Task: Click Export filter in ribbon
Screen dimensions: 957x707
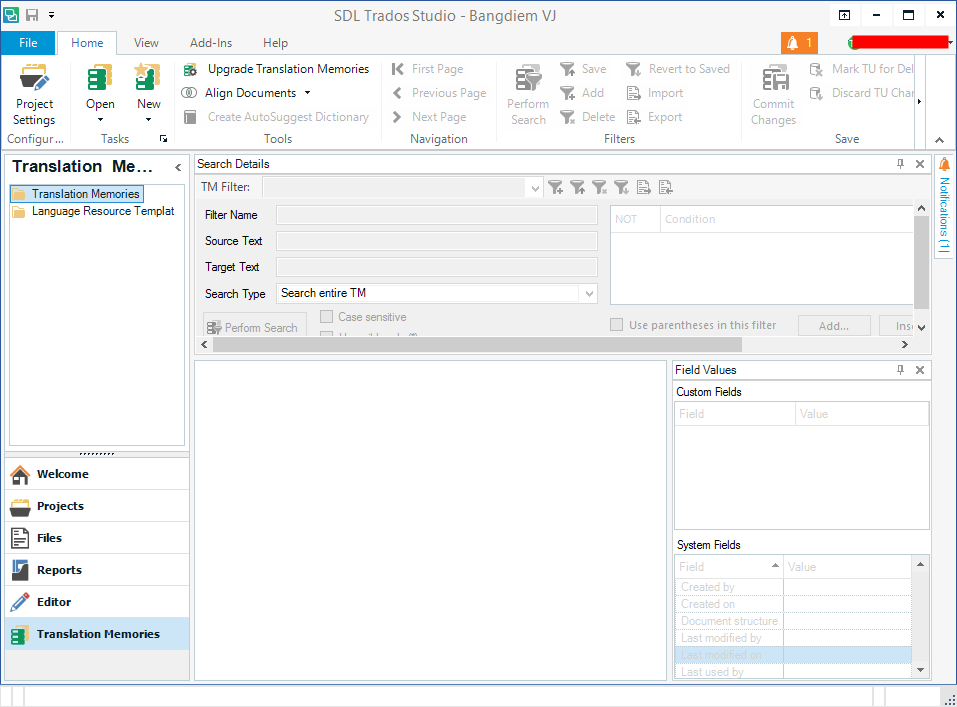Action: pos(654,117)
